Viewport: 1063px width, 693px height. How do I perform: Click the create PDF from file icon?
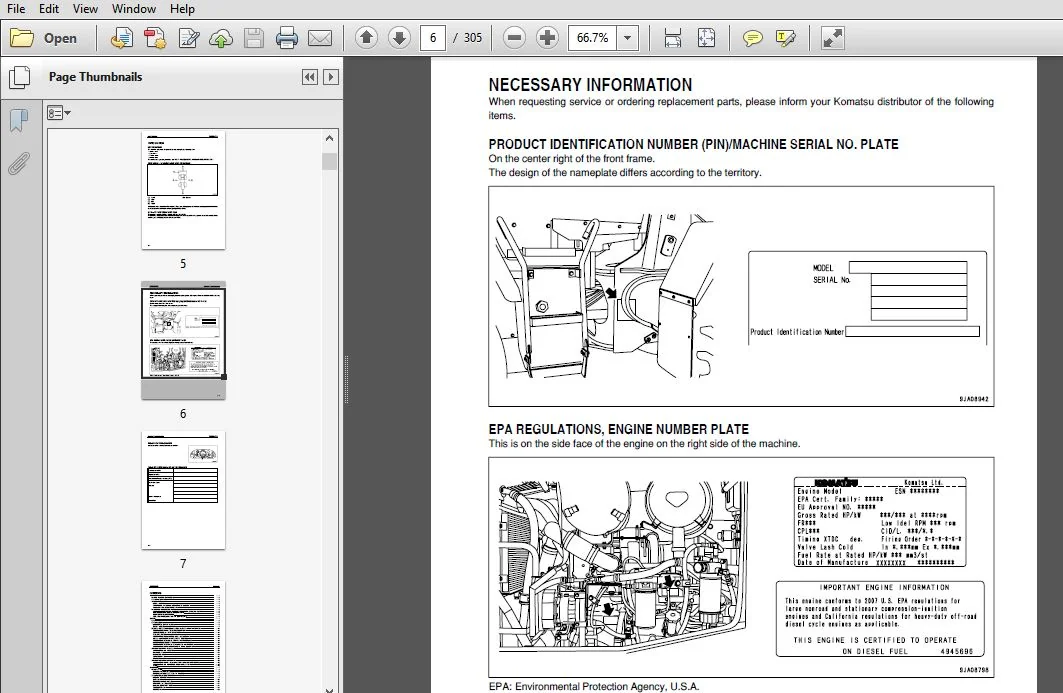121,38
